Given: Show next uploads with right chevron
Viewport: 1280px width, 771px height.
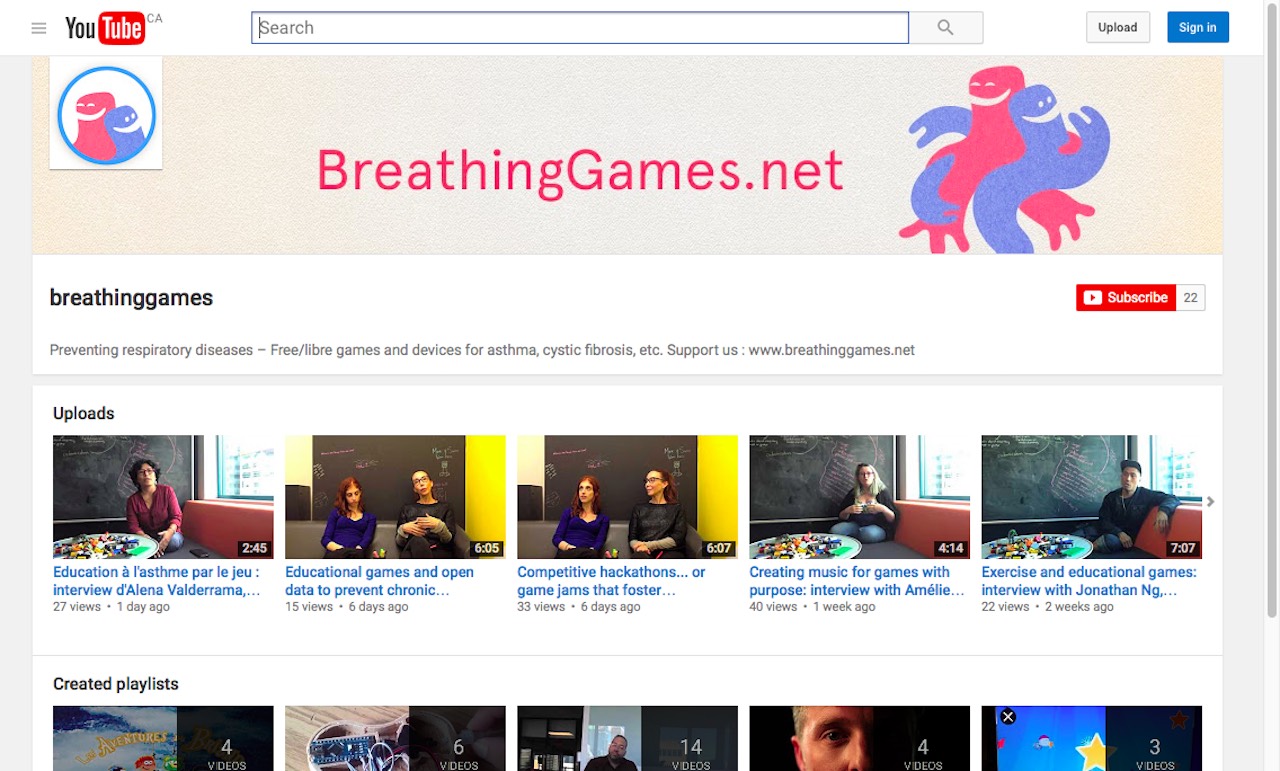Looking at the screenshot, I should click(x=1211, y=501).
